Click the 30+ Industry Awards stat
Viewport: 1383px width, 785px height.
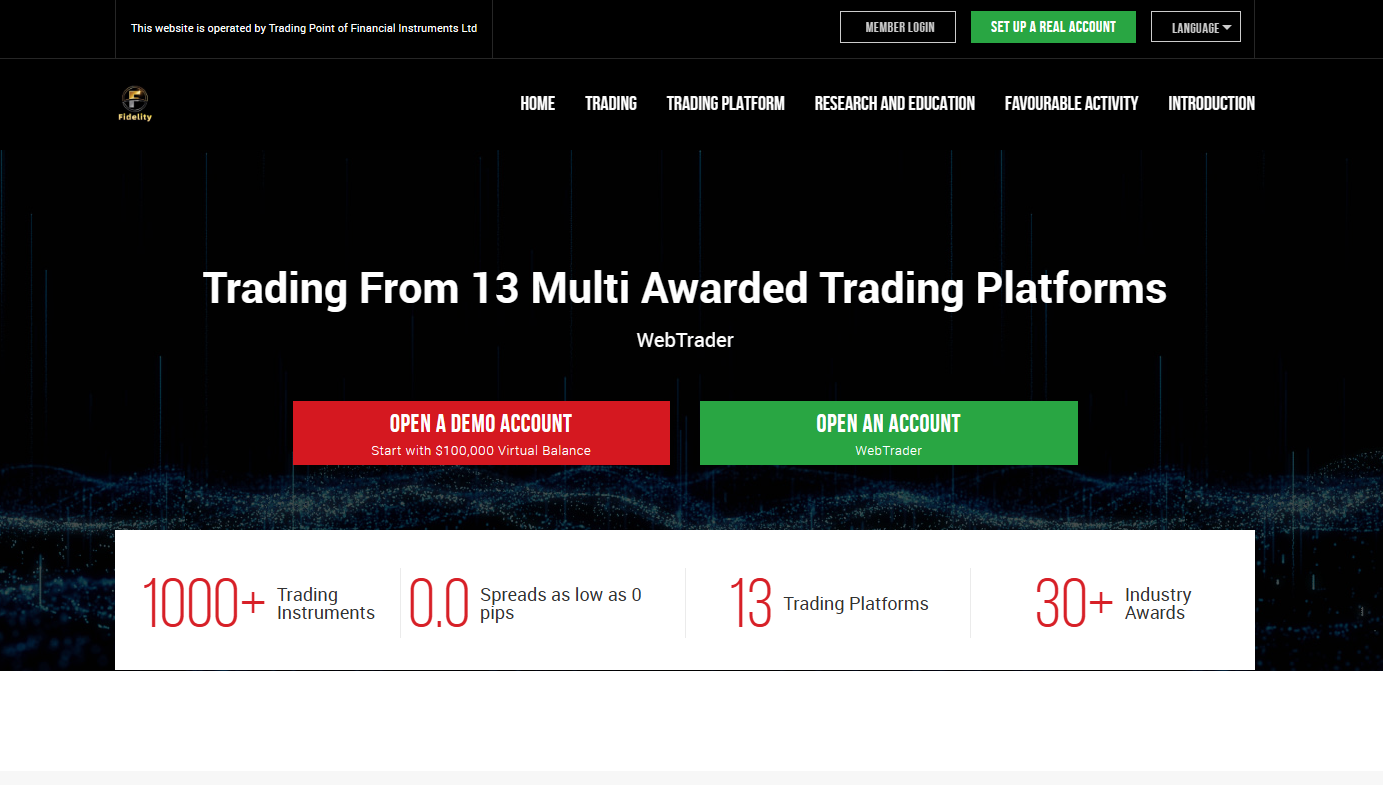click(1112, 603)
